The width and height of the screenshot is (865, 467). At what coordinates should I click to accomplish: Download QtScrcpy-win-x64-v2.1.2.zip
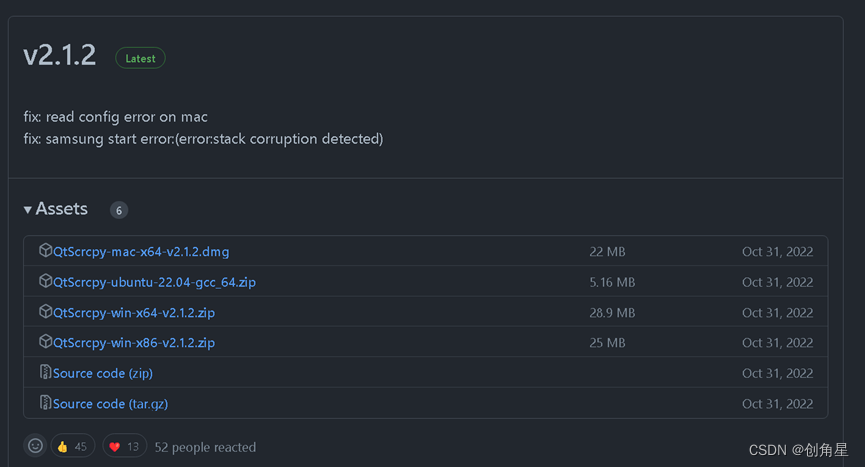(x=134, y=313)
